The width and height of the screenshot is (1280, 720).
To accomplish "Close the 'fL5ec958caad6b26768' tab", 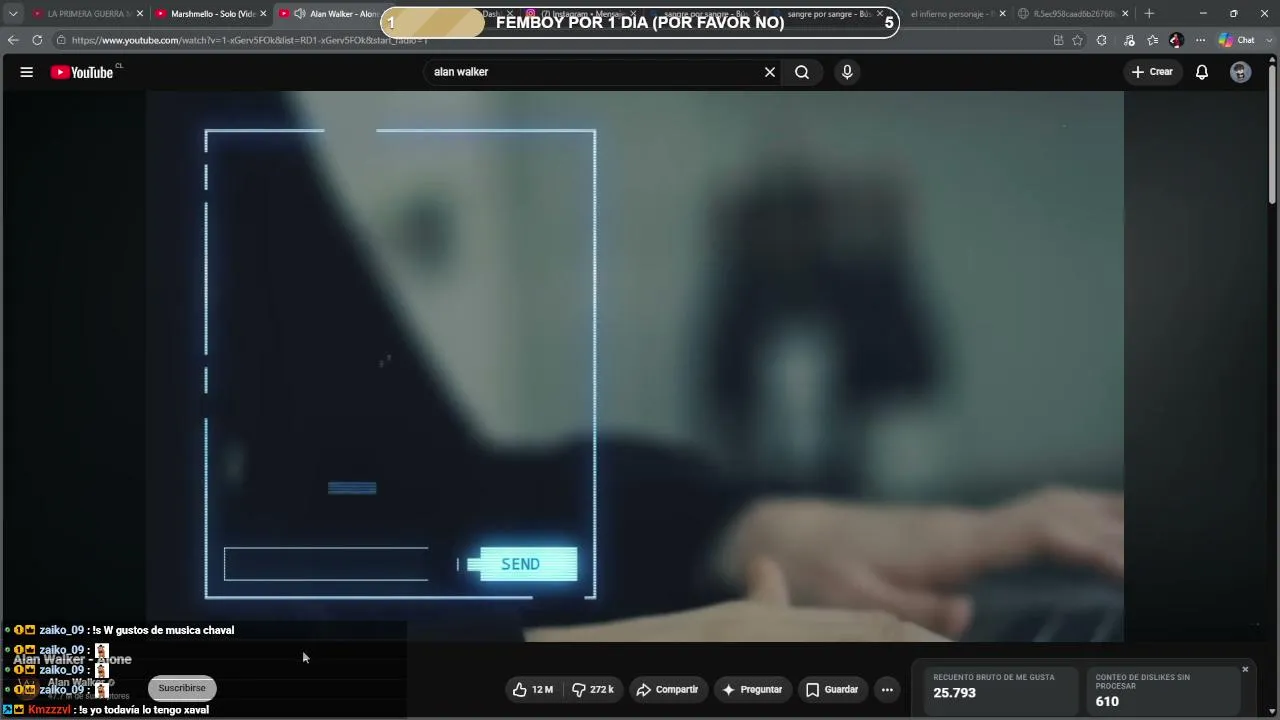I will point(1125,14).
